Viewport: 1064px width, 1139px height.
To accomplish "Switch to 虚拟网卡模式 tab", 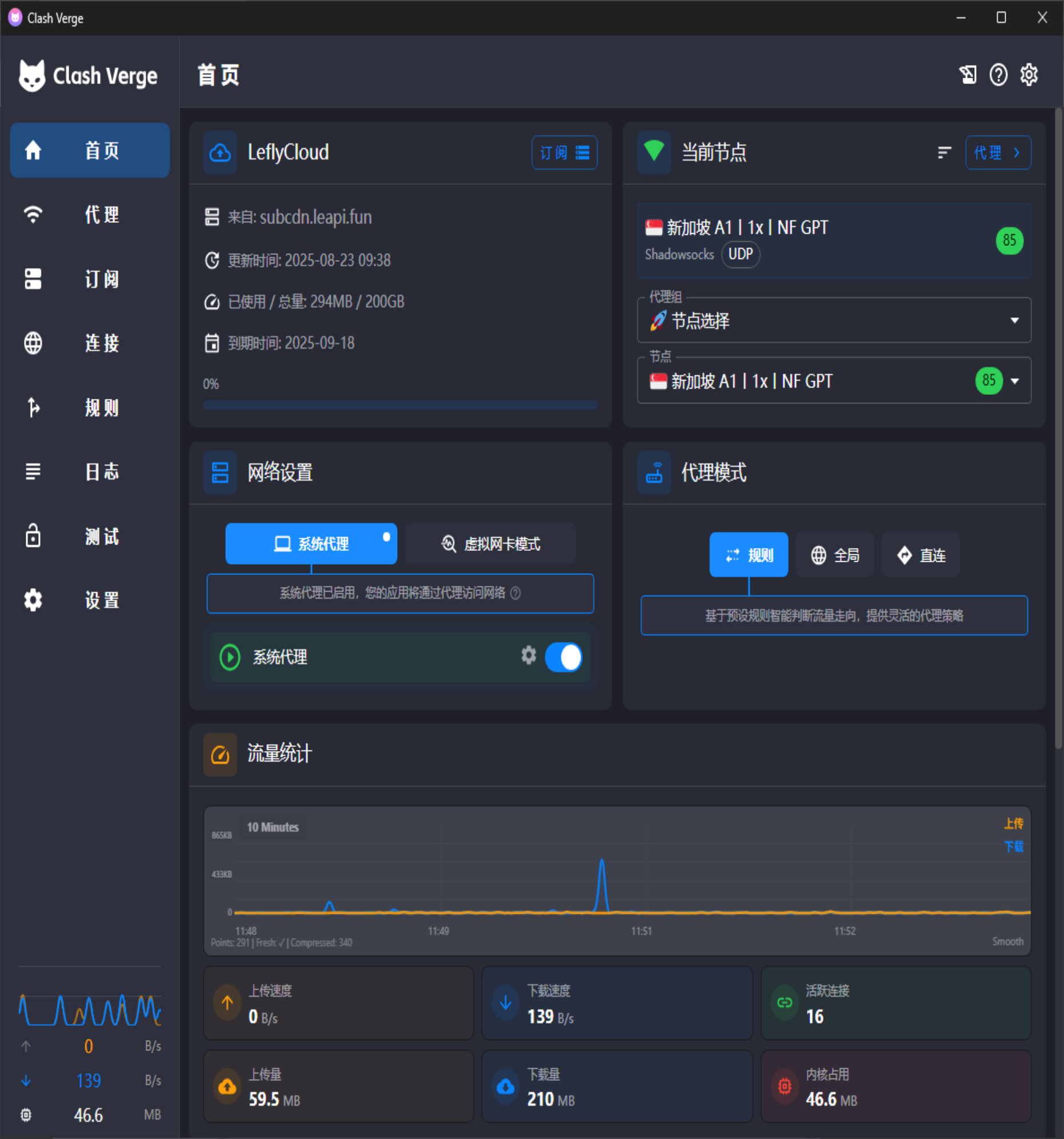I will tap(490, 543).
